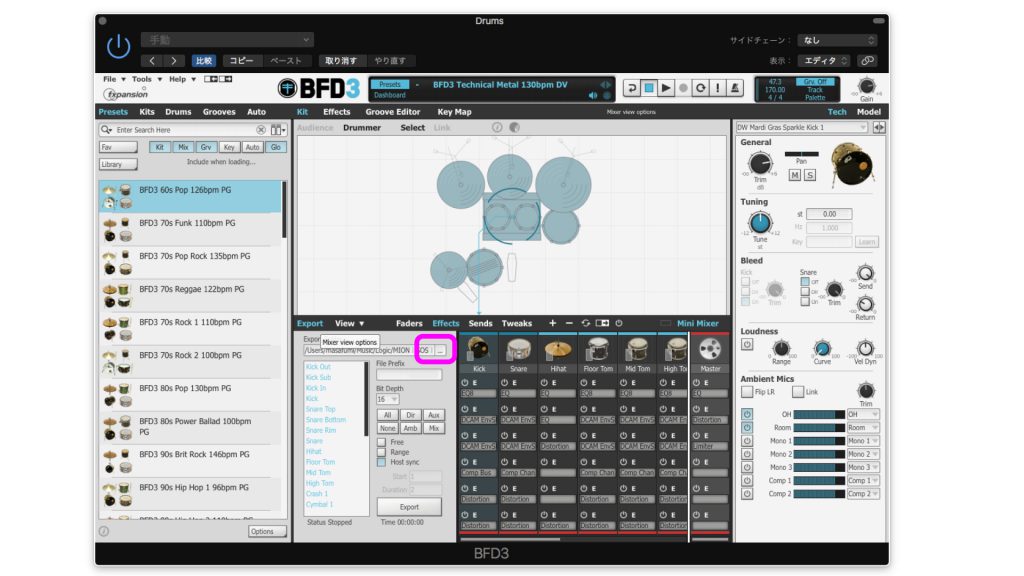The image size is (1024, 576).
Task: Click the Gain knob in the BFD3 header
Action: [867, 86]
